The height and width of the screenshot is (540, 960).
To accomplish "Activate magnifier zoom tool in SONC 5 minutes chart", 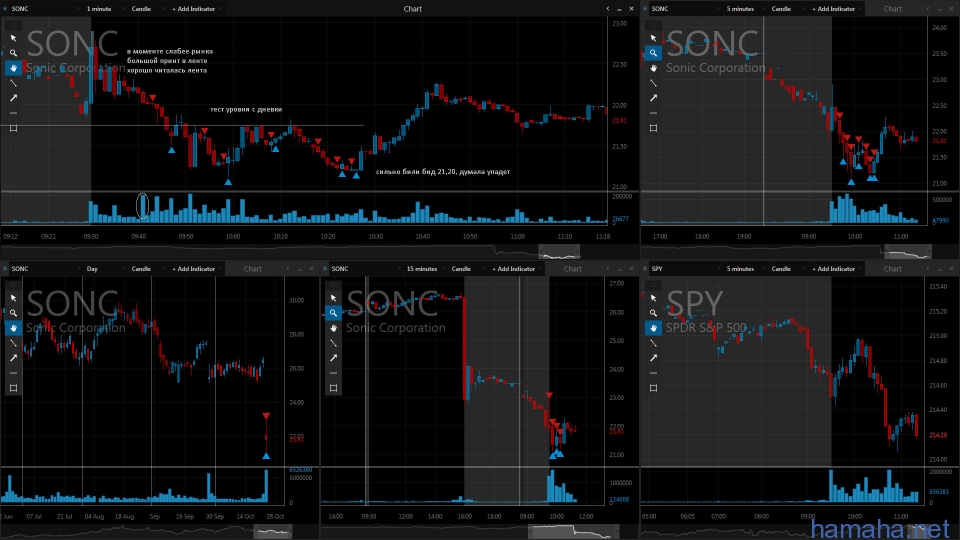I will click(653, 53).
